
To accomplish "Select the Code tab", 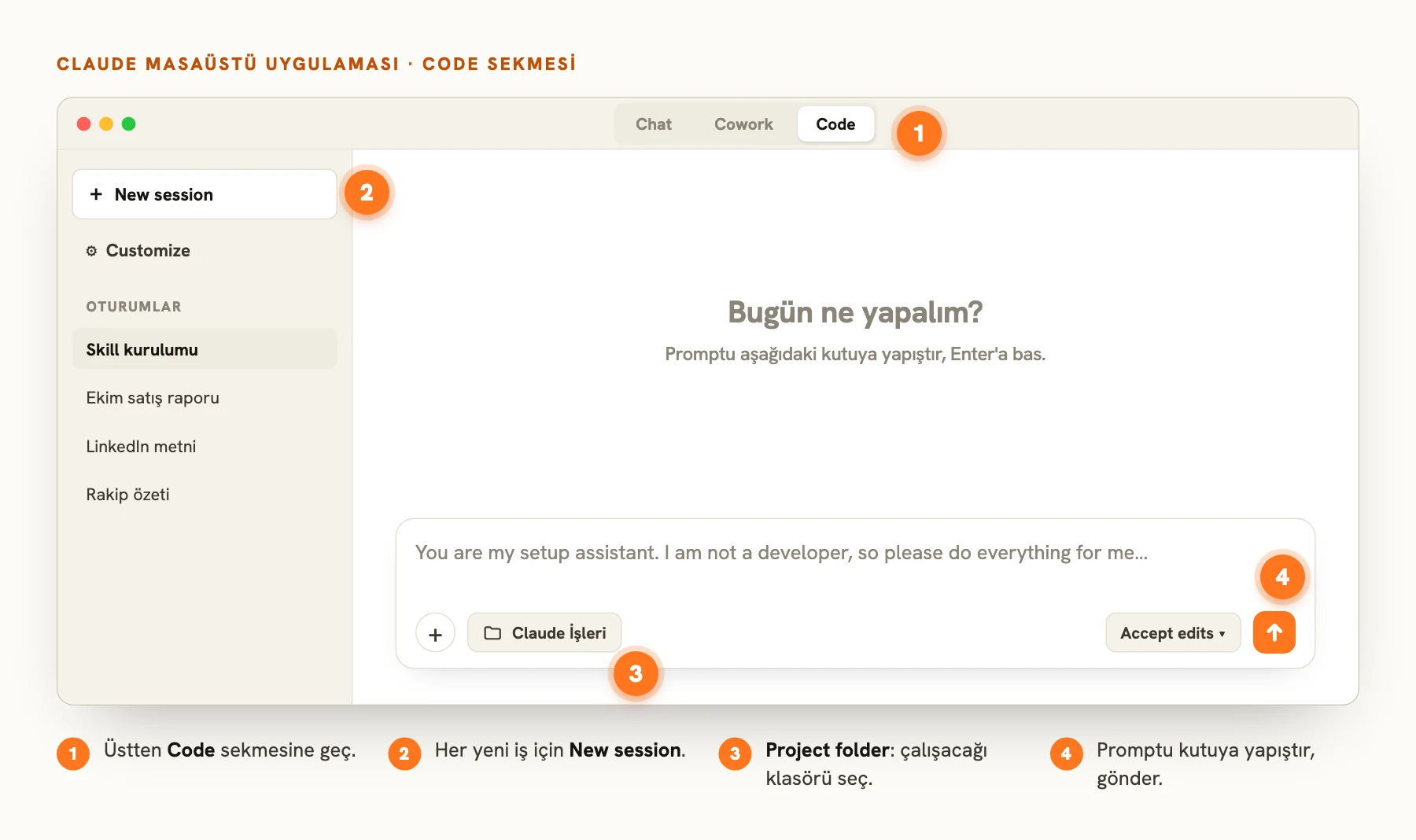I will coord(835,124).
